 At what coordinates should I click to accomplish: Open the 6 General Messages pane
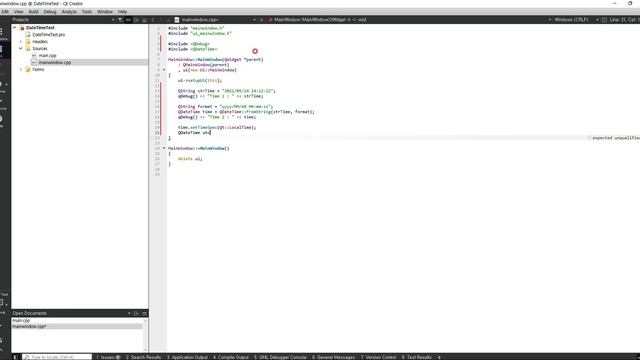point(334,357)
